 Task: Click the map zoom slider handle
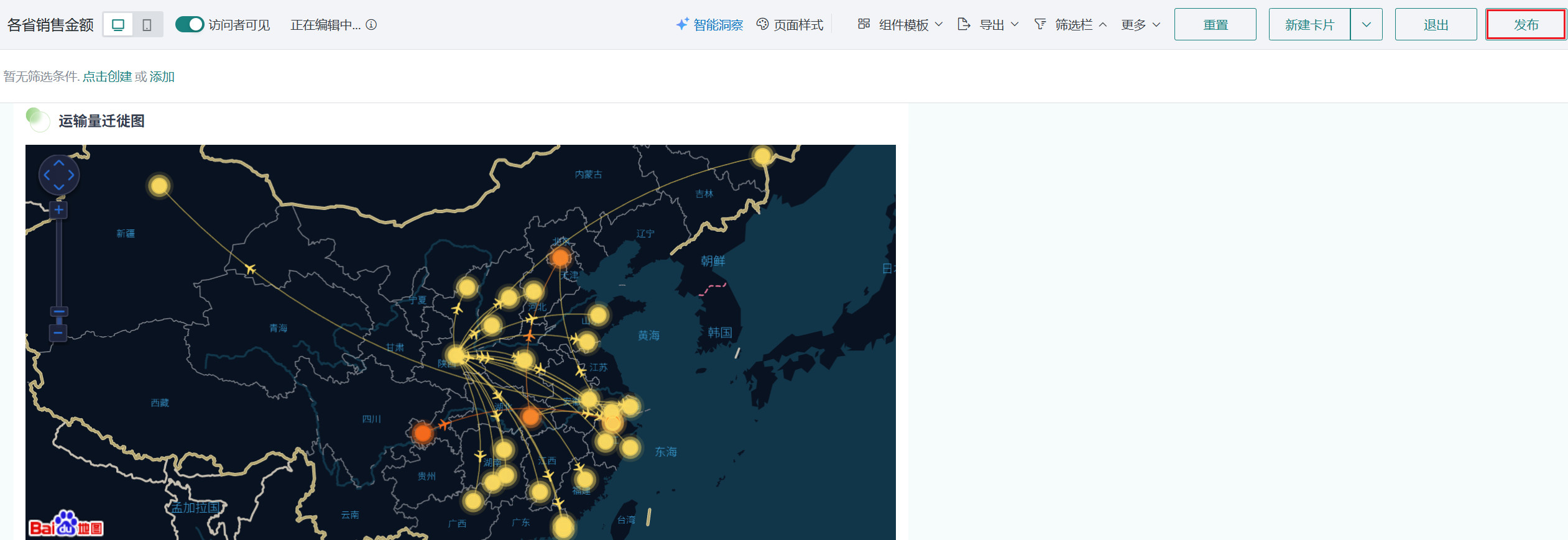59,312
